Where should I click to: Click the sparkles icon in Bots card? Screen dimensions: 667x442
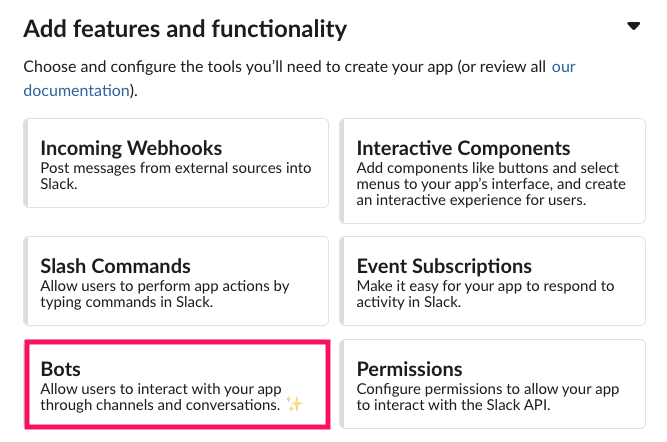click(294, 403)
